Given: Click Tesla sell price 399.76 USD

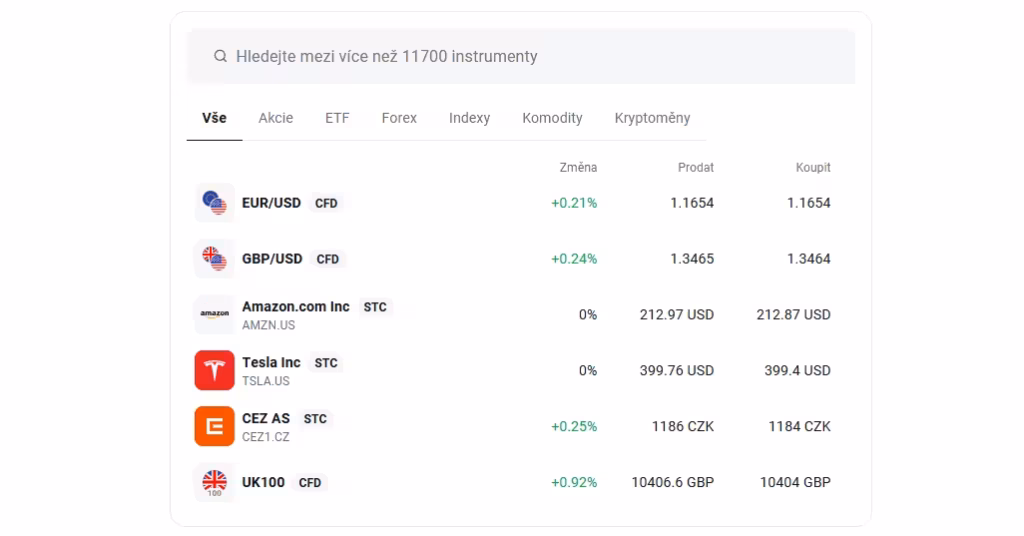Looking at the screenshot, I should (x=676, y=371).
